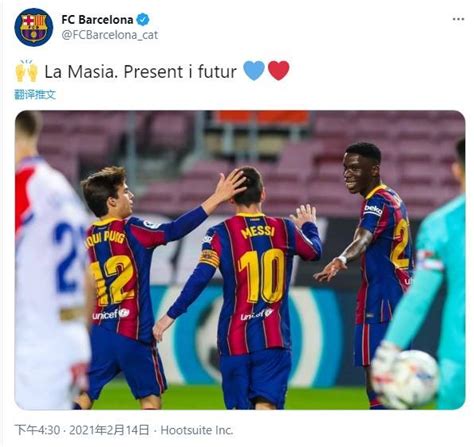Click the red heart emoji
The width and height of the screenshot is (474, 447).
279,71
